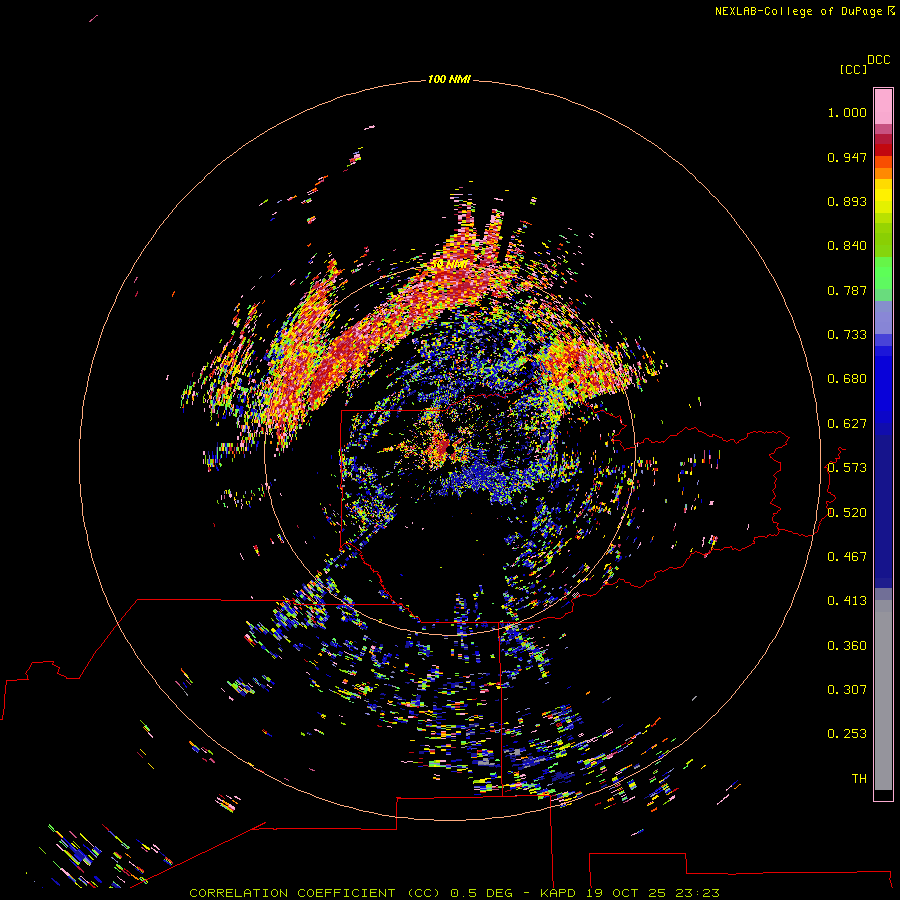Pick the bright green segment of the color bar
Screen dimensions: 900x900
pos(883,273)
